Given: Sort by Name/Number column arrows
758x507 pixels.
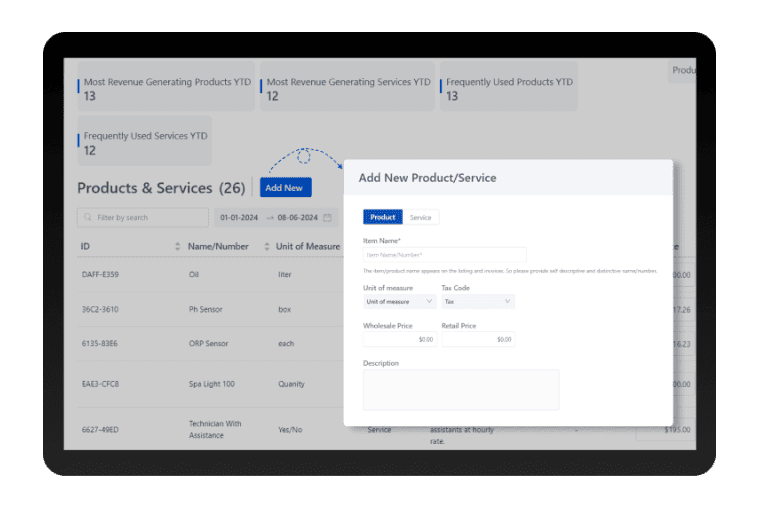Looking at the screenshot, I should 267,246.
